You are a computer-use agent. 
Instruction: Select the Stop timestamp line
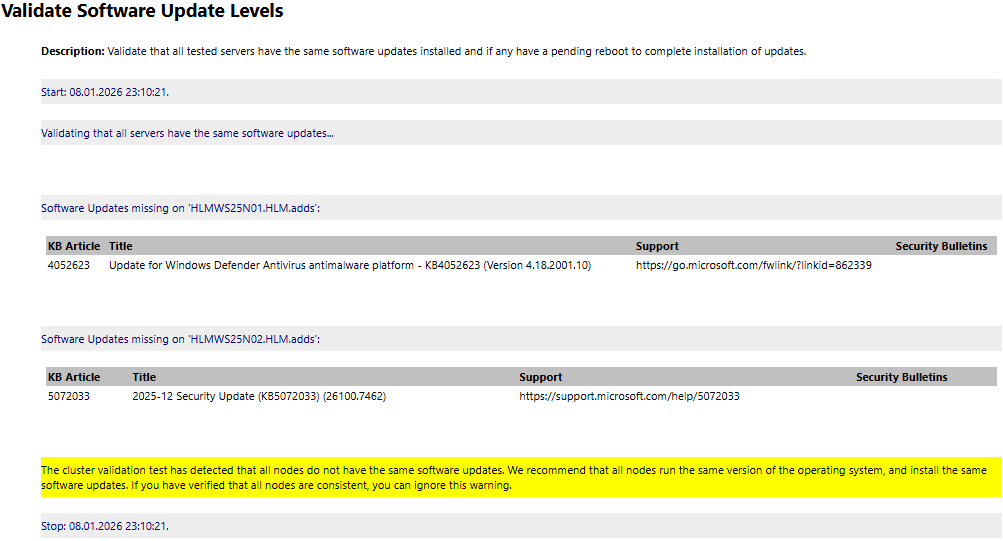105,526
